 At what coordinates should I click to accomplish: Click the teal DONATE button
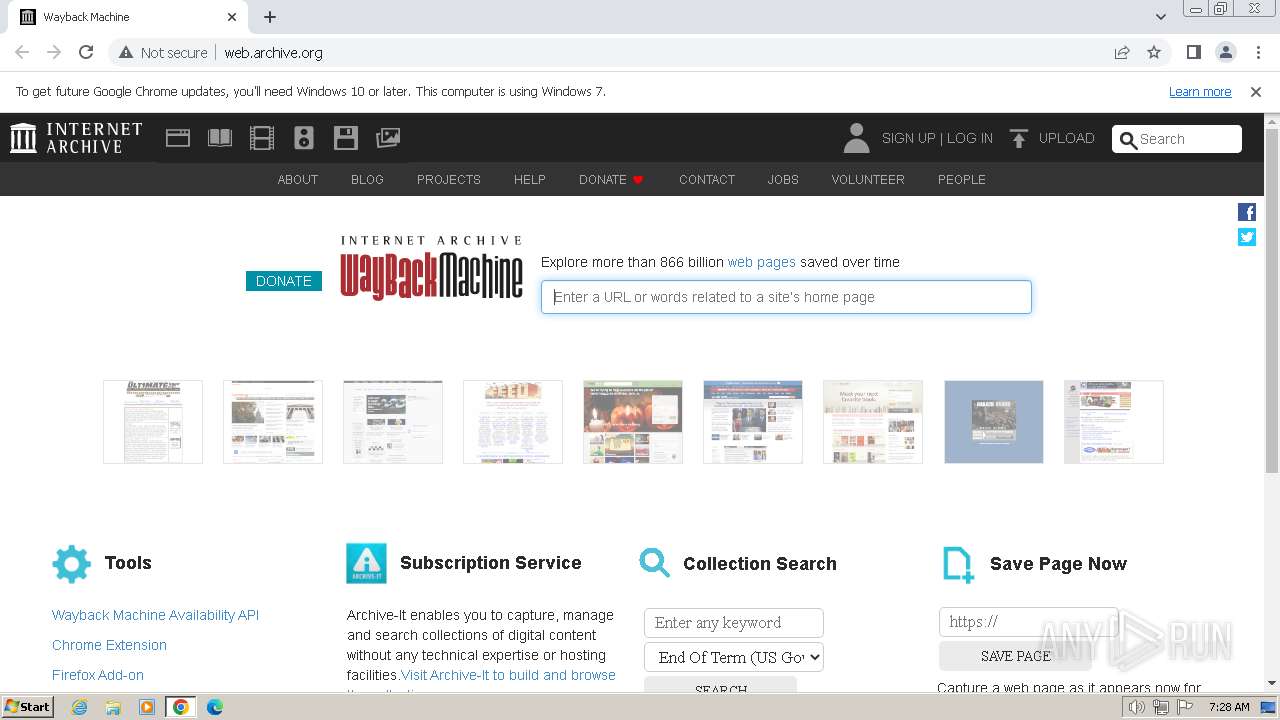[284, 281]
